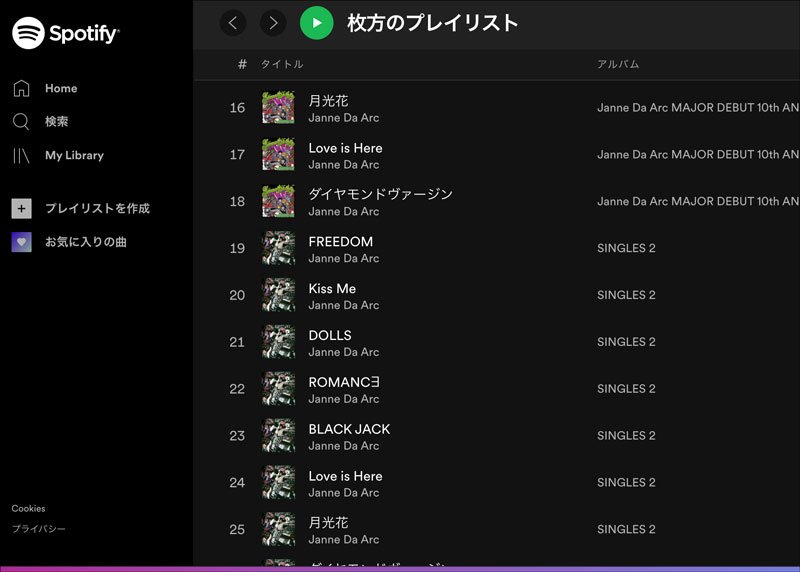The image size is (800, 572).
Task: Click Janne Da Arc artist under DOLLS
Action: (343, 352)
